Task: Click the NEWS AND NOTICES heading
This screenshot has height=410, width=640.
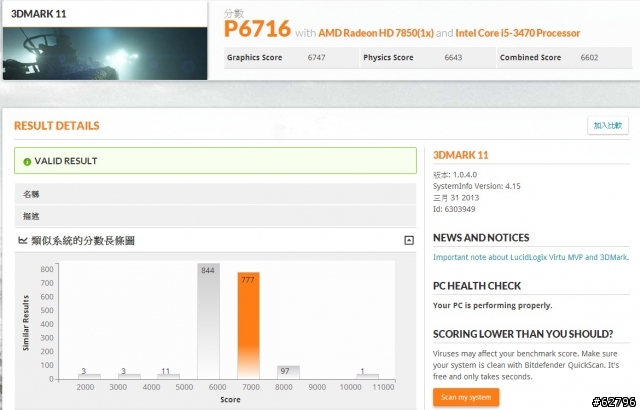Action: (x=481, y=238)
